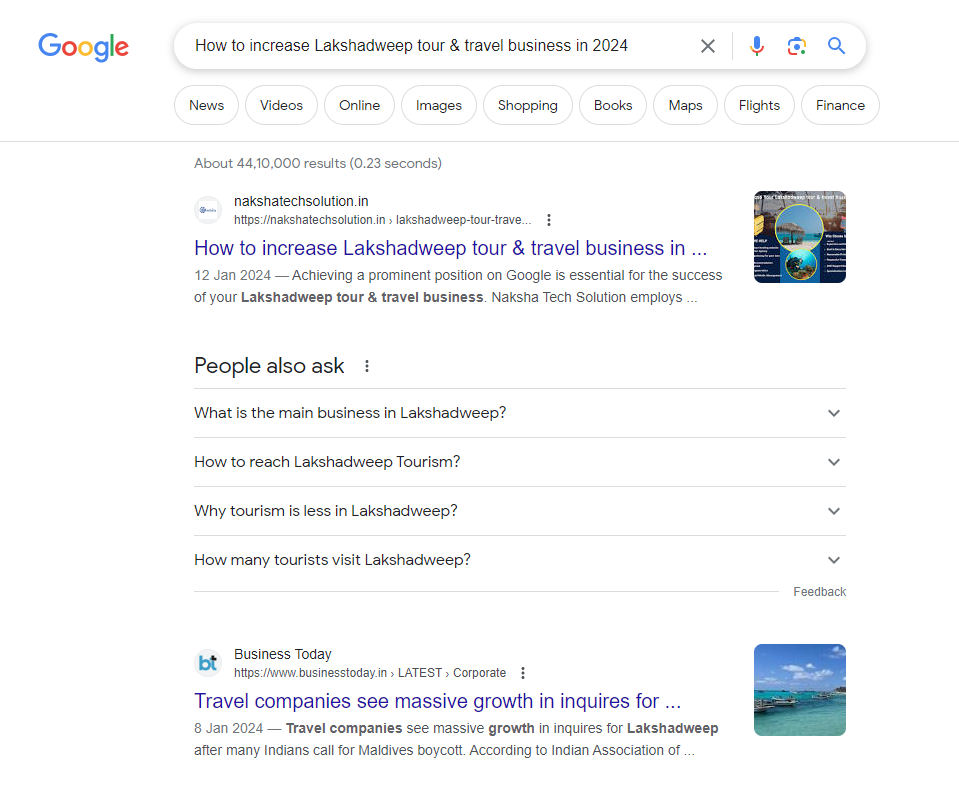Expand 'How to reach Lakshadweep Tourism?' question

(520, 462)
